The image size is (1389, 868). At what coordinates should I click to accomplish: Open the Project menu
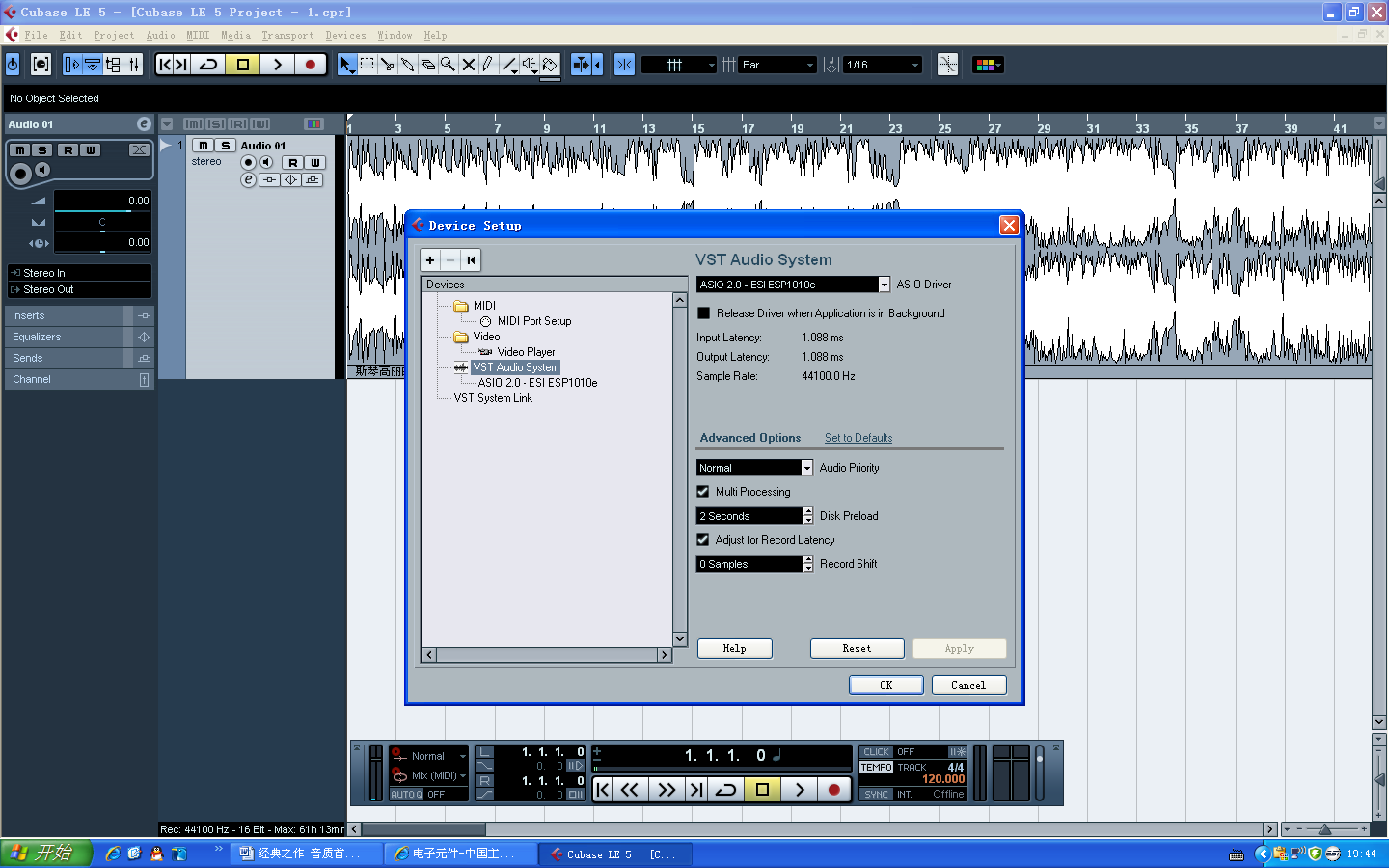point(114,36)
